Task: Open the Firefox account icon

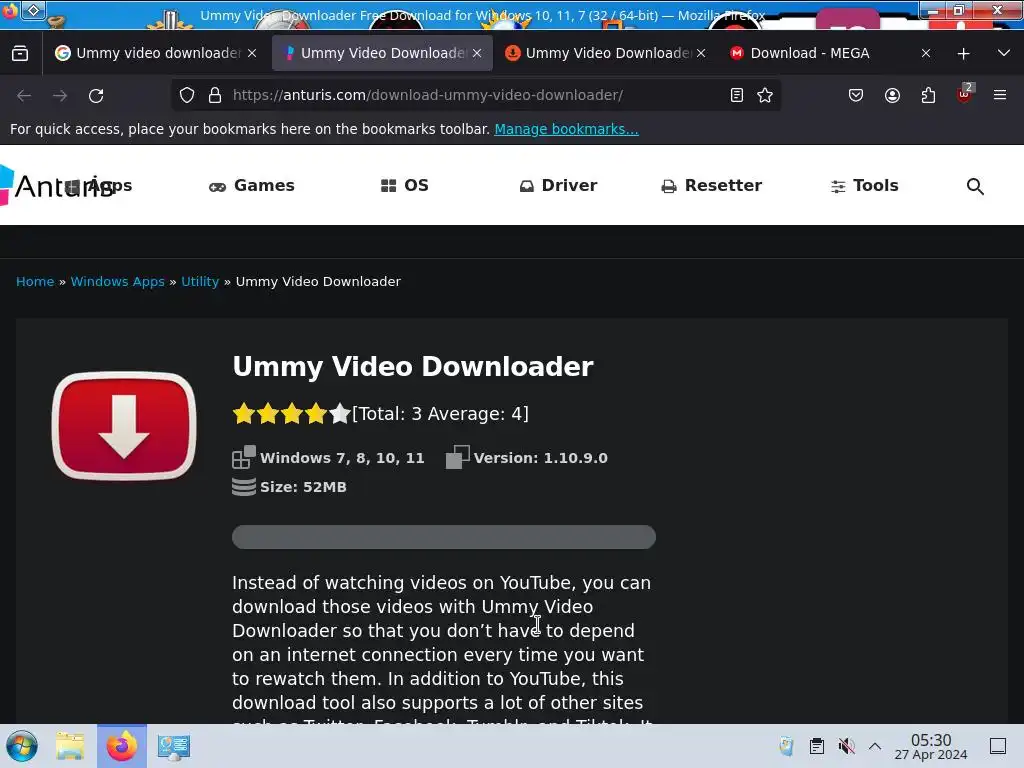Action: [x=892, y=95]
